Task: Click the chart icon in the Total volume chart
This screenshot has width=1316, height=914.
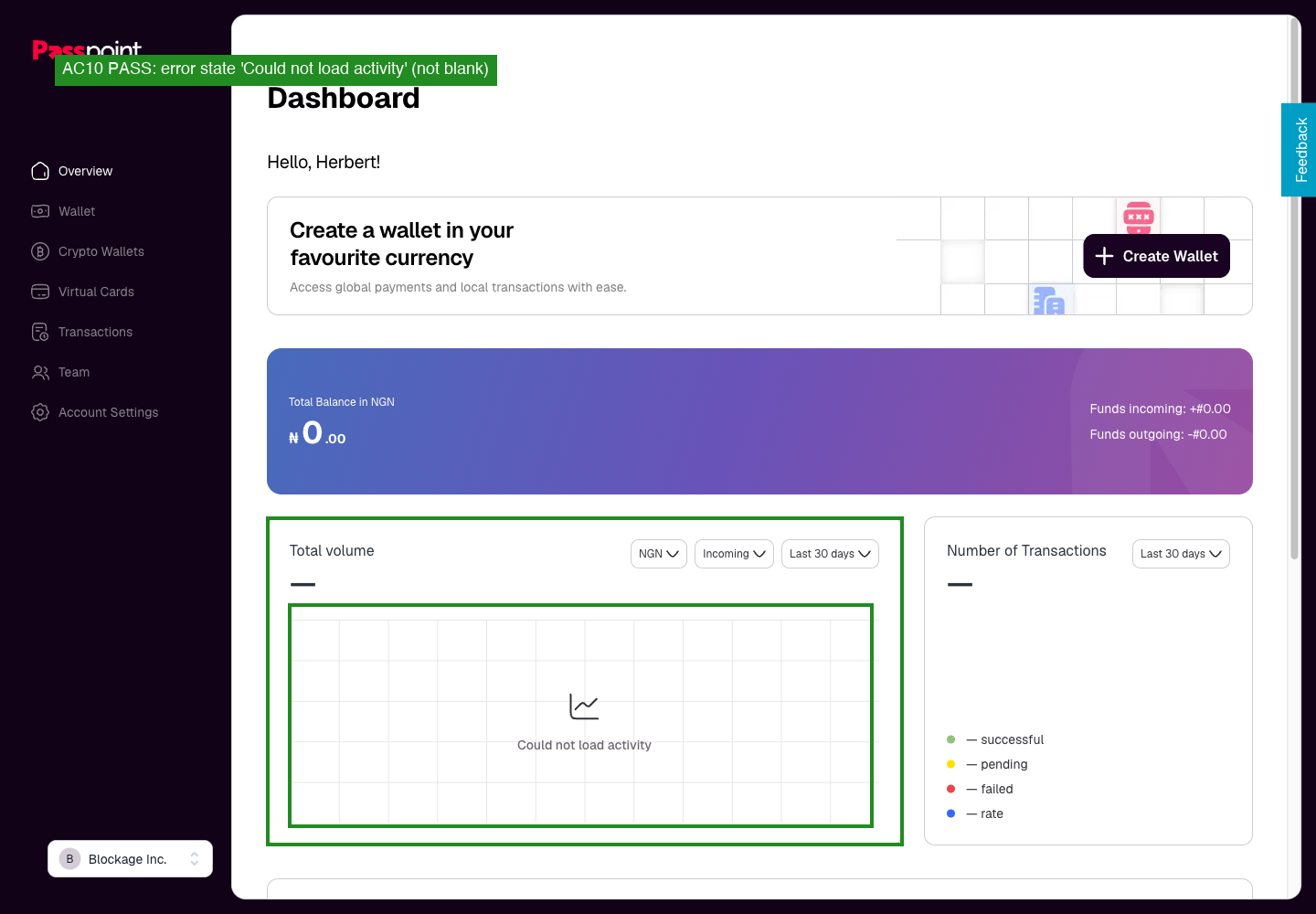Action: [584, 707]
